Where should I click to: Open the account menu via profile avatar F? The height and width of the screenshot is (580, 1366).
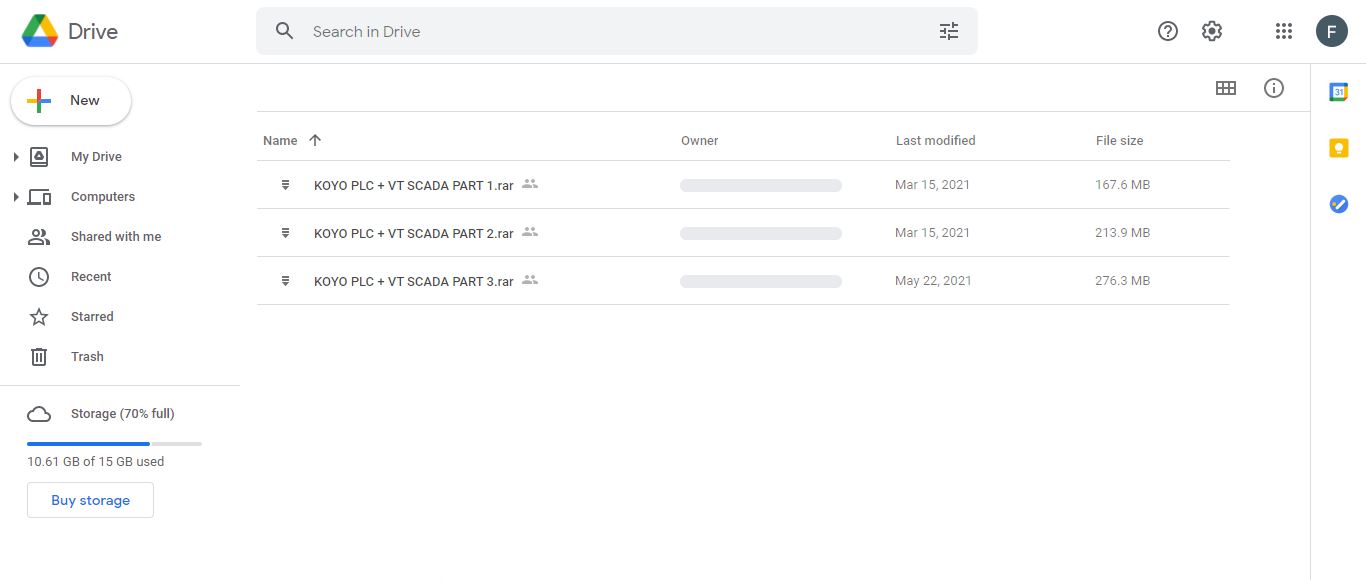click(1331, 31)
